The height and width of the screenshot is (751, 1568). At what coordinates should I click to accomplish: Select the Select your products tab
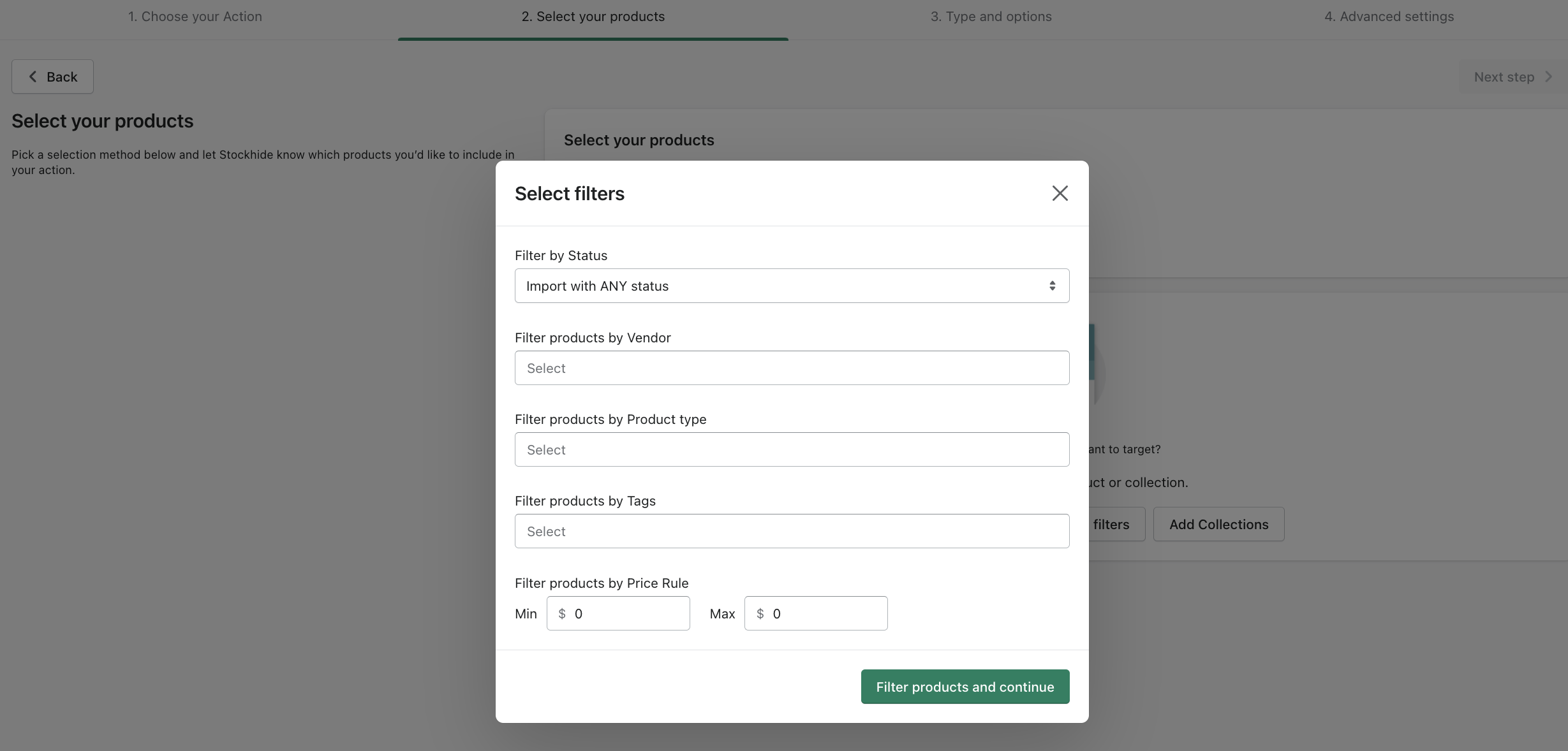tap(593, 17)
